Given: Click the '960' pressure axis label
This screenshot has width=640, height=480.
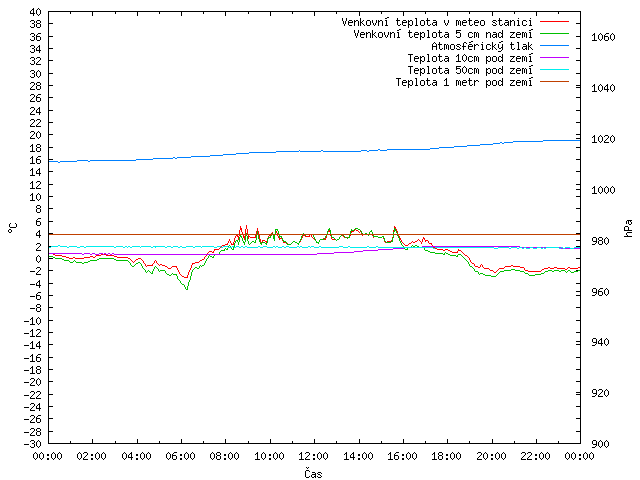Looking at the screenshot, I should click(x=600, y=292).
